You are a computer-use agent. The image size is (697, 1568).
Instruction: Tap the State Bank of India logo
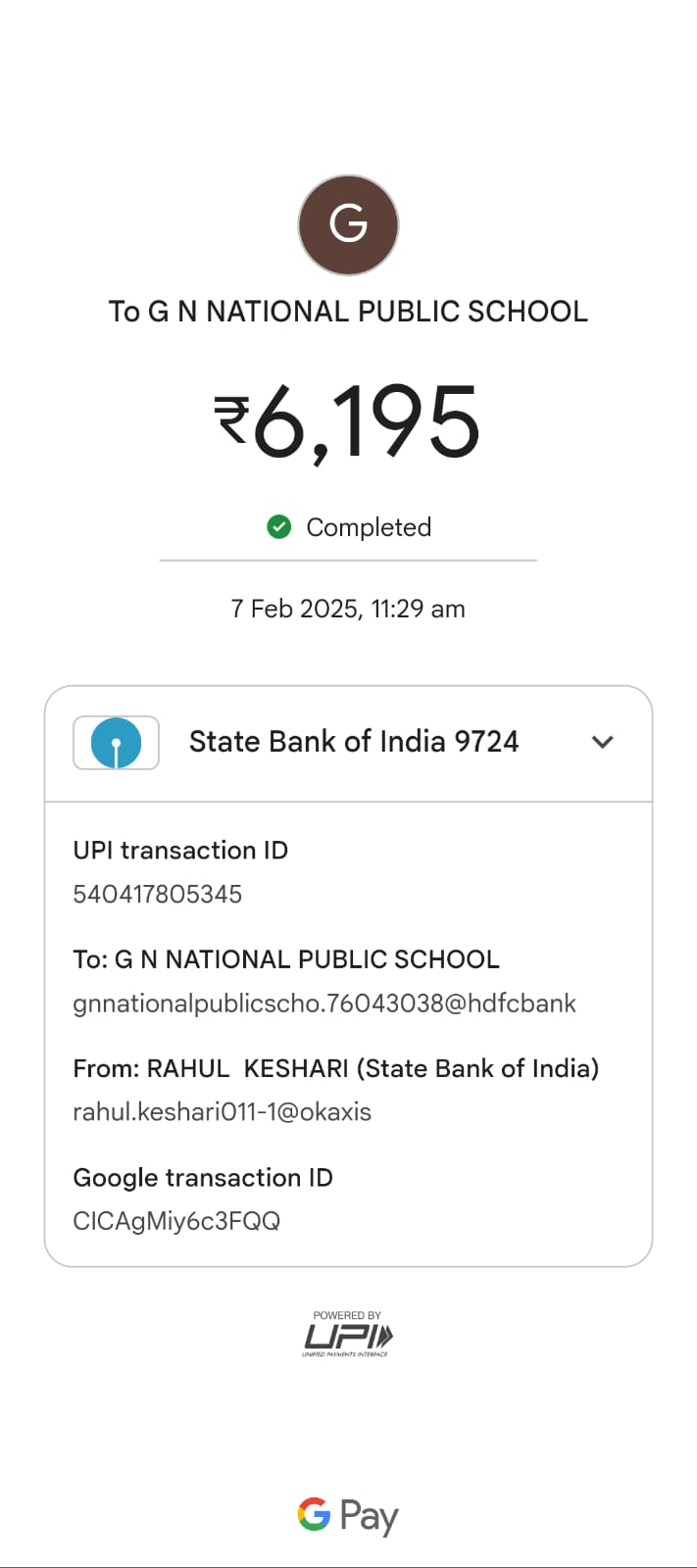[116, 742]
